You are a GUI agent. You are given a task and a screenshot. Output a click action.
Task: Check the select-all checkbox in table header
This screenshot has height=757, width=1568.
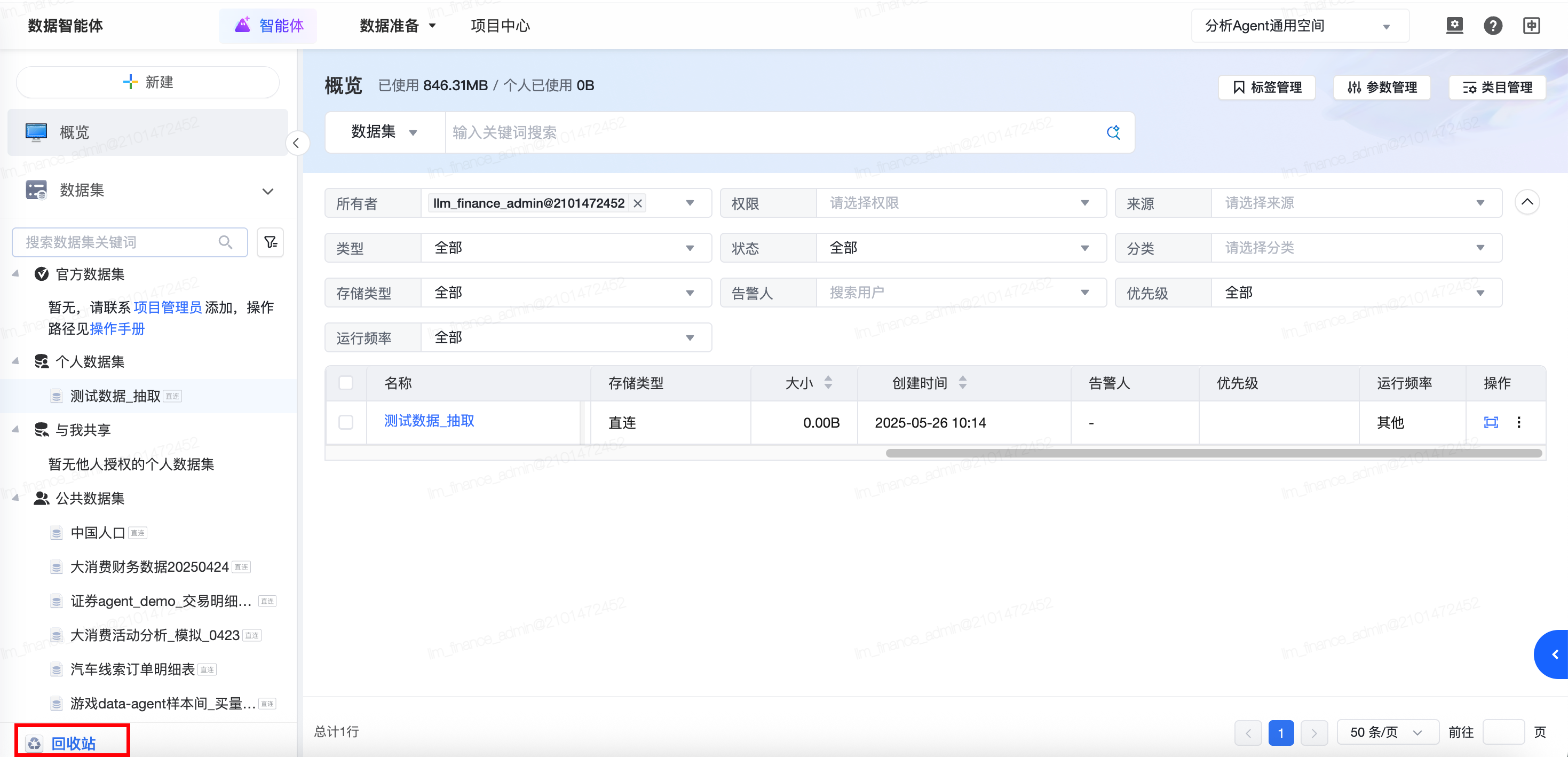(x=346, y=382)
